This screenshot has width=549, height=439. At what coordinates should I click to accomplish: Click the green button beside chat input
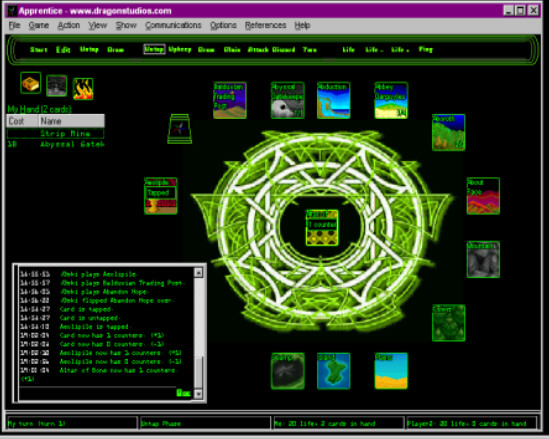183,393
